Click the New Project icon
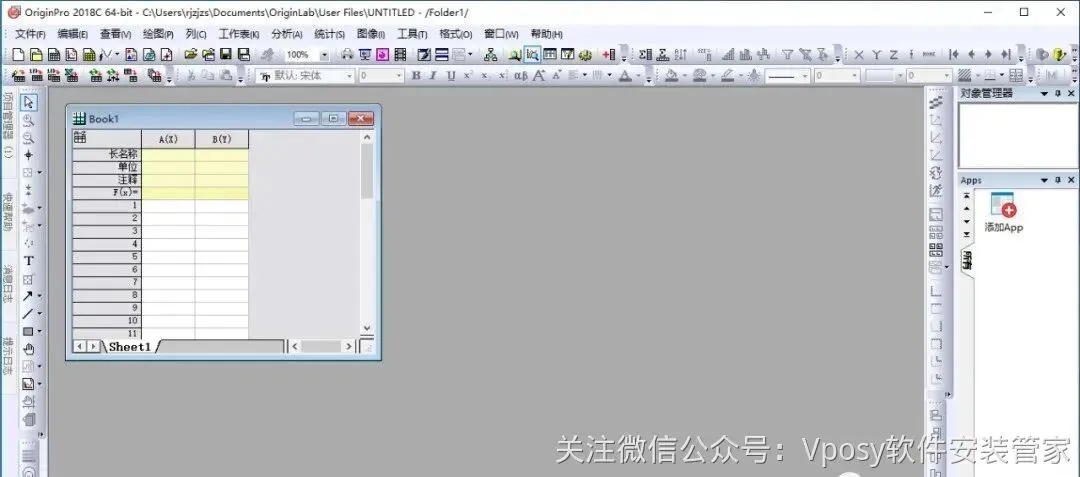 (19, 54)
